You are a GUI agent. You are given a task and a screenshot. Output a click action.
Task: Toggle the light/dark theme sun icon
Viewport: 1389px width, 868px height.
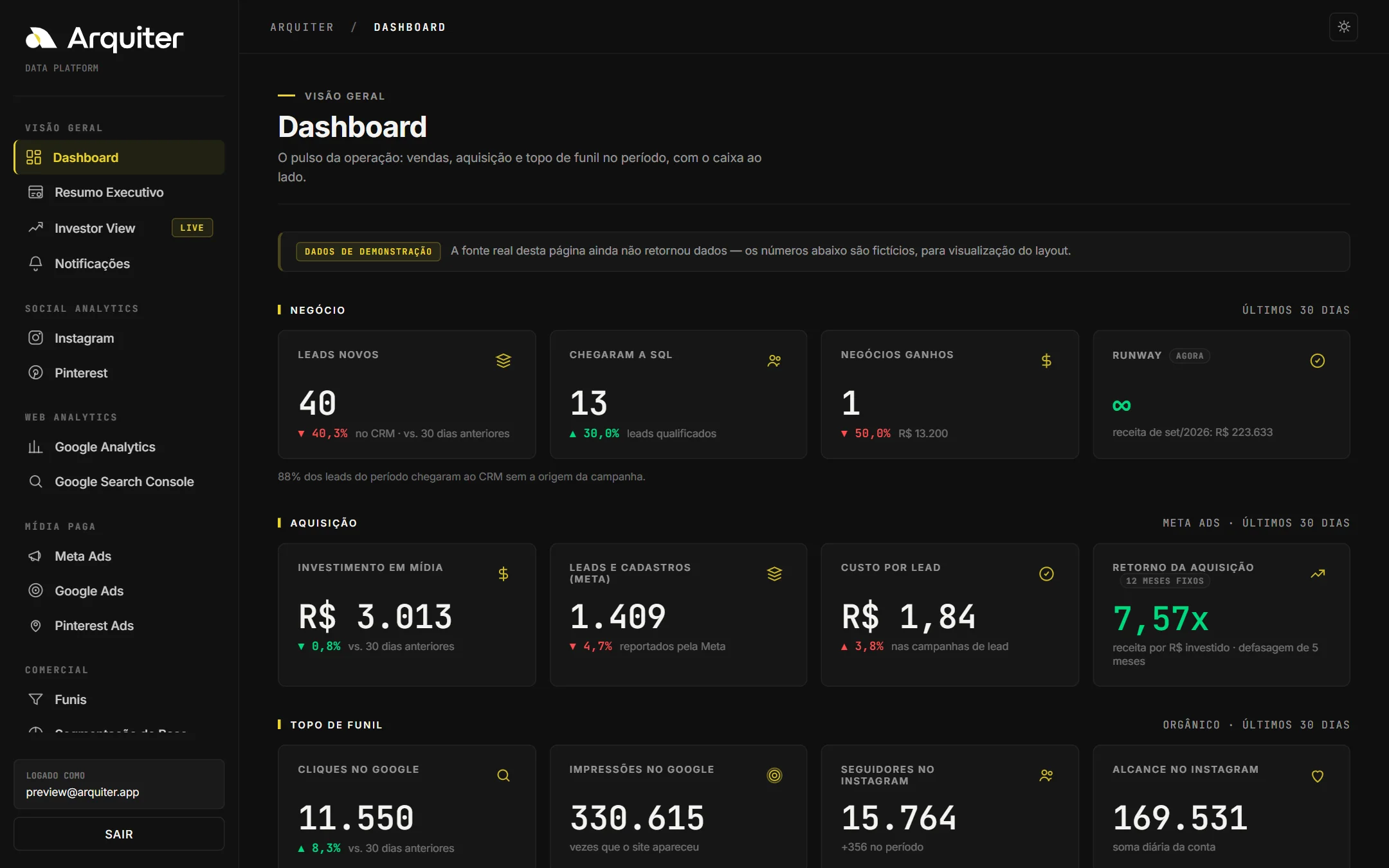click(x=1343, y=27)
